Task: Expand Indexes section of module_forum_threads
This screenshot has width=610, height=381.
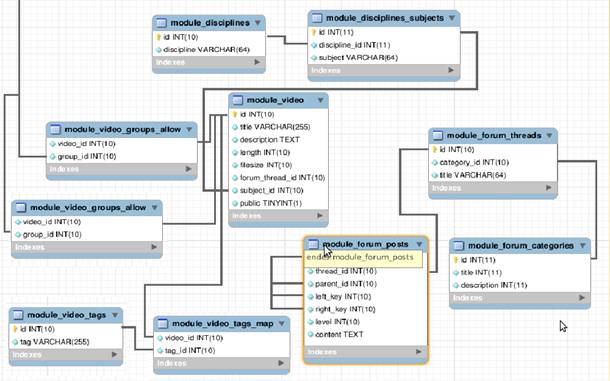Action: [x=549, y=188]
